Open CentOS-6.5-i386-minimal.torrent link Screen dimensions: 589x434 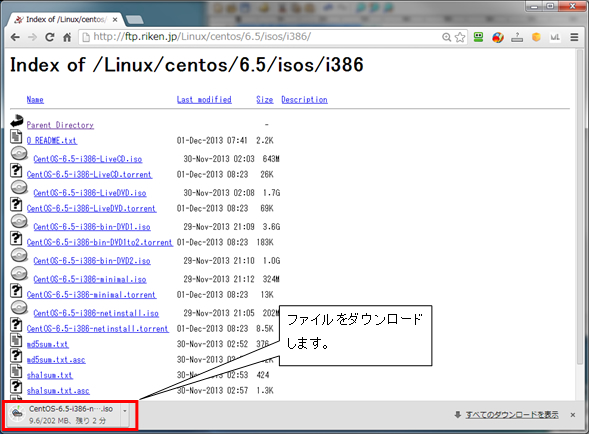pyautogui.click(x=92, y=295)
